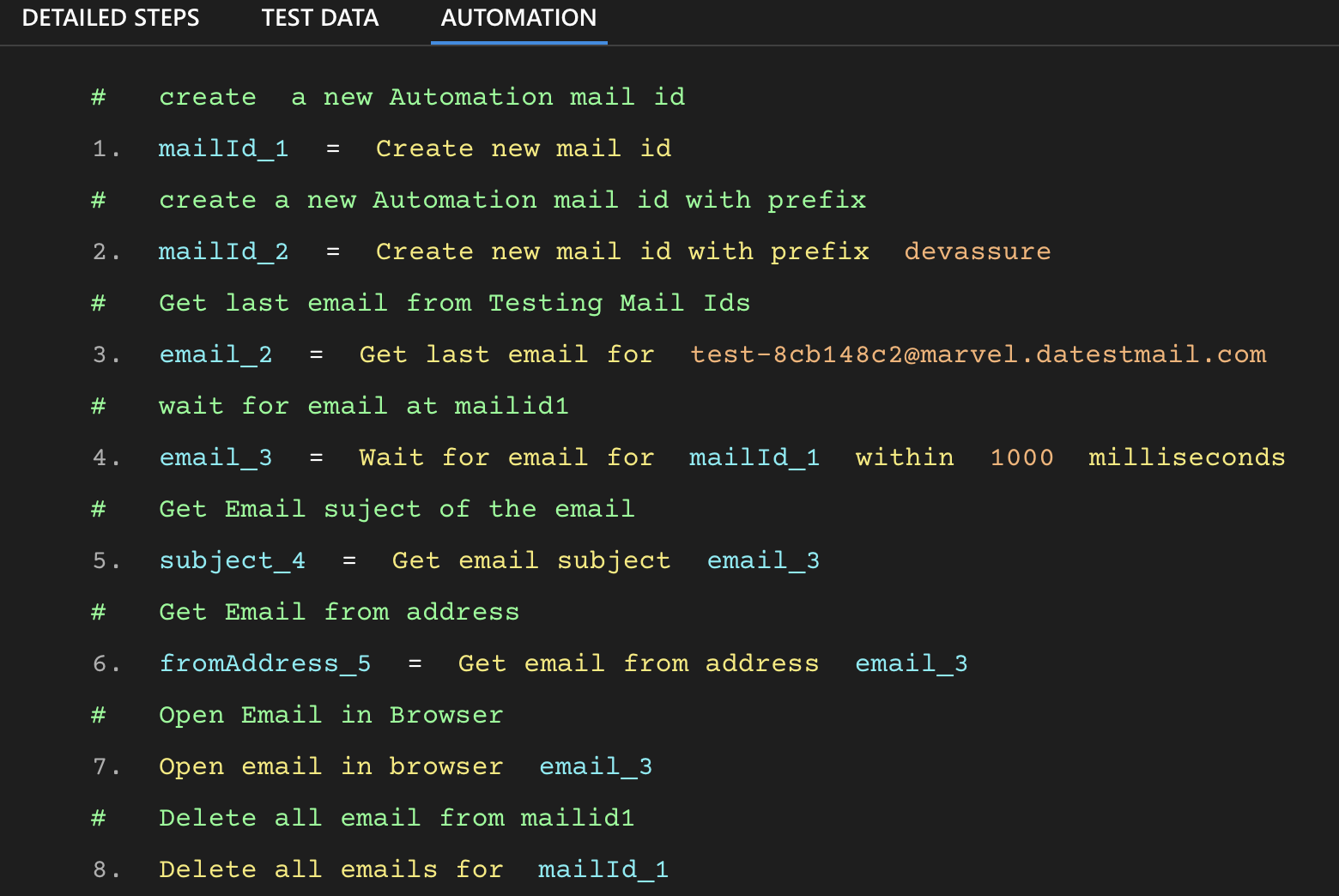The width and height of the screenshot is (1339, 896).
Task: Click the 'Wait for email for' action
Action: [506, 457]
